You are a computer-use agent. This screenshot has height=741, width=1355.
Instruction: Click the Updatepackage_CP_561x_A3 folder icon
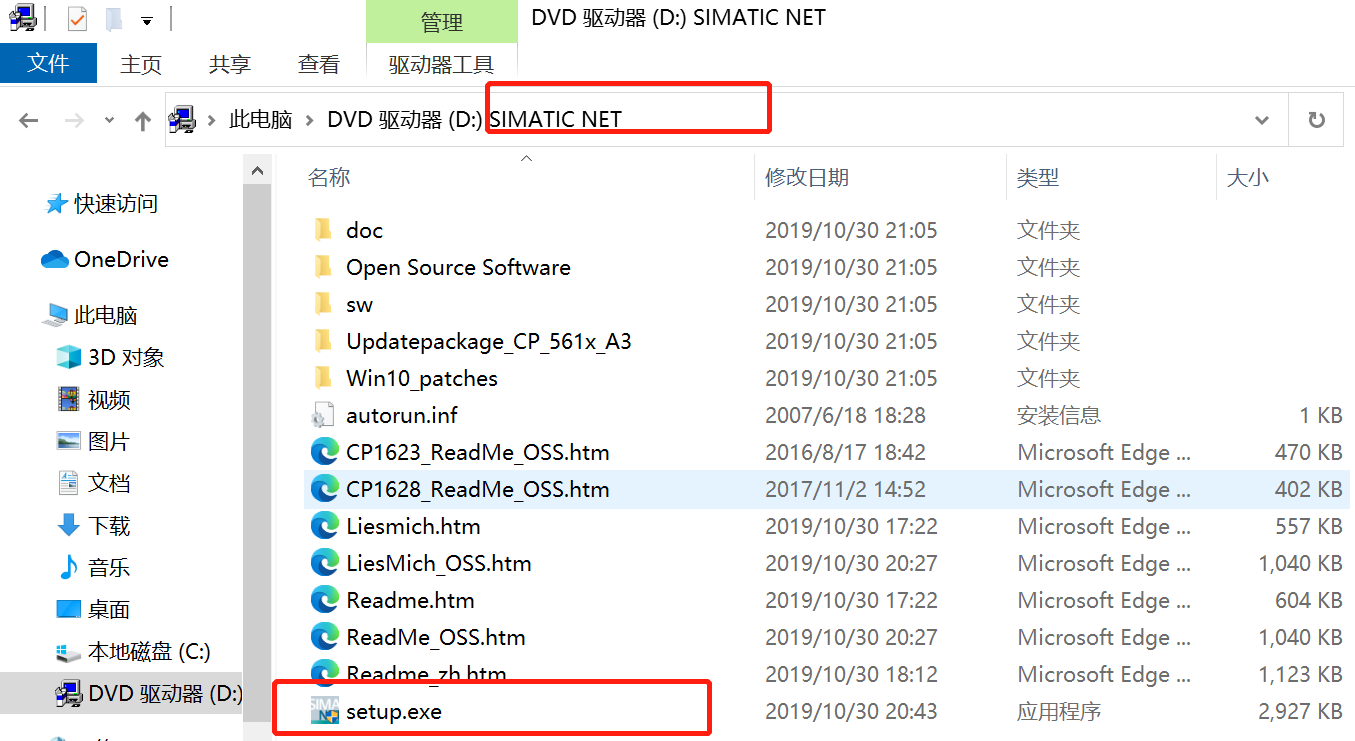coord(323,341)
